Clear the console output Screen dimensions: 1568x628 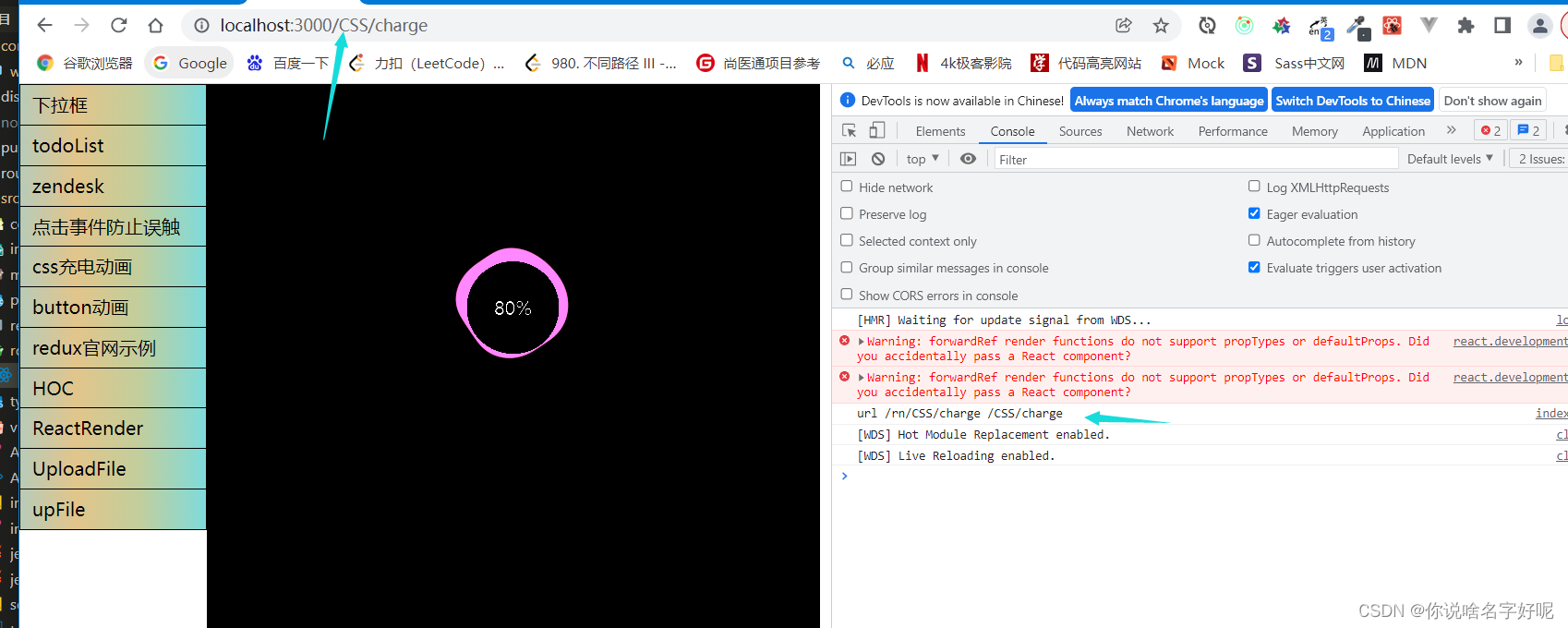878,159
